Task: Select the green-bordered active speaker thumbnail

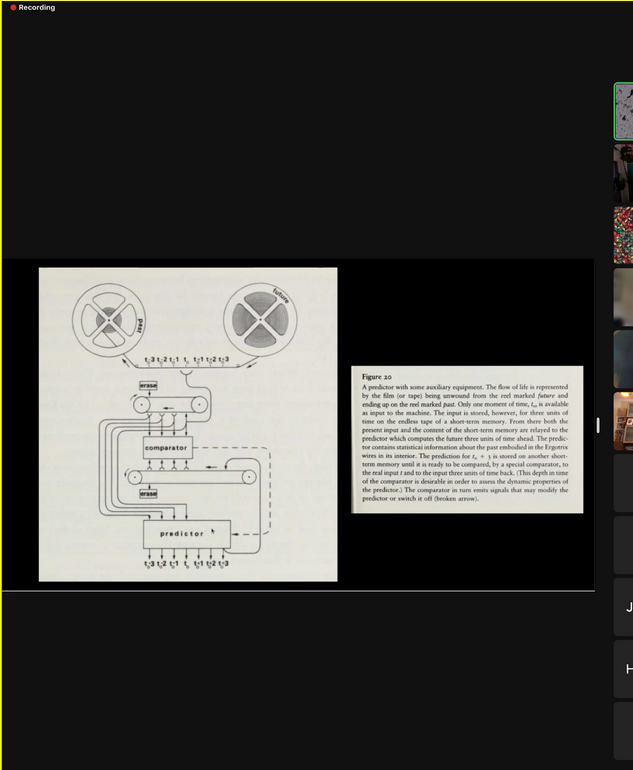Action: tap(624, 111)
